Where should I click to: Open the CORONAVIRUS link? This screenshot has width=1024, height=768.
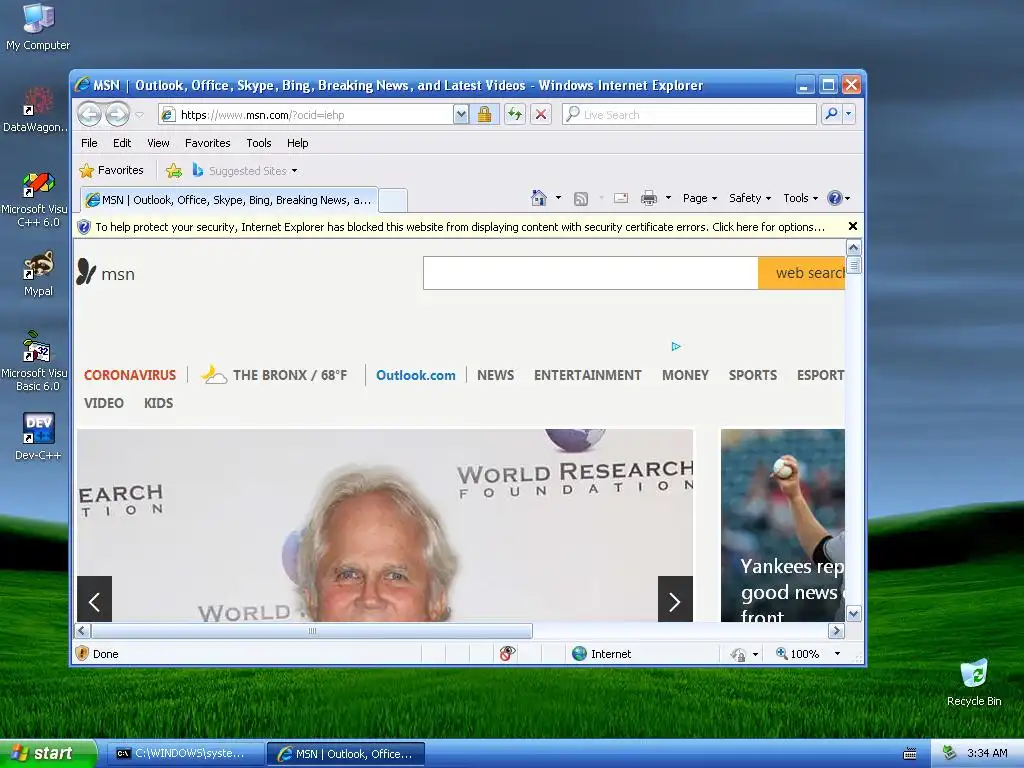pyautogui.click(x=130, y=376)
